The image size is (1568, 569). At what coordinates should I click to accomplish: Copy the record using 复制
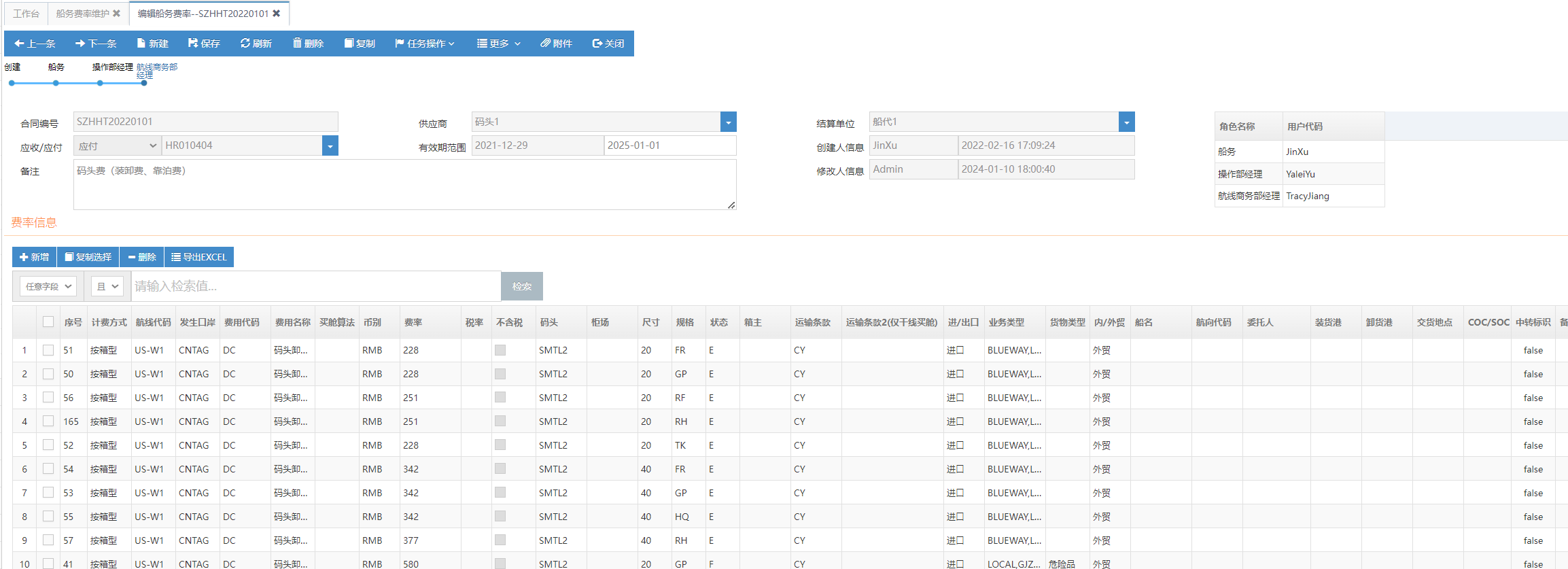360,44
